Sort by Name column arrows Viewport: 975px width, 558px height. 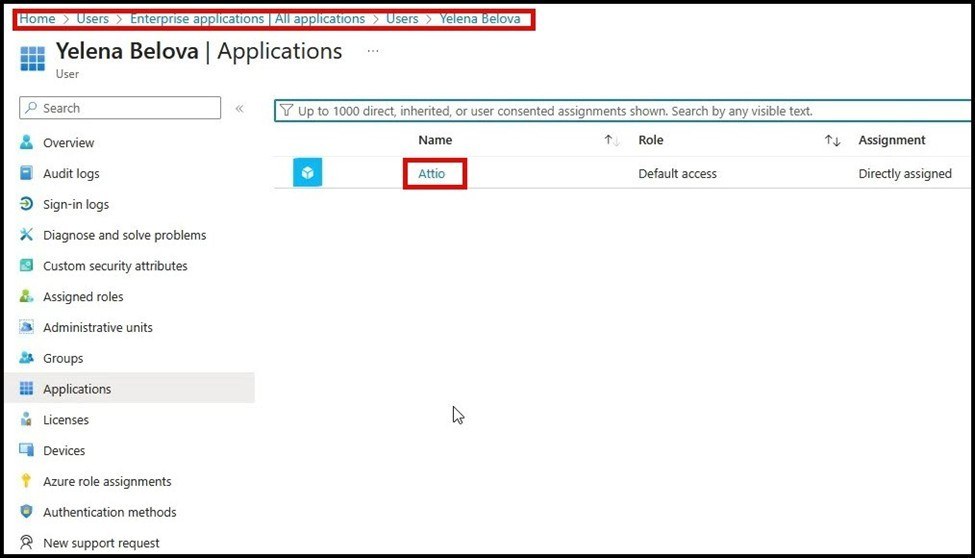tap(612, 141)
